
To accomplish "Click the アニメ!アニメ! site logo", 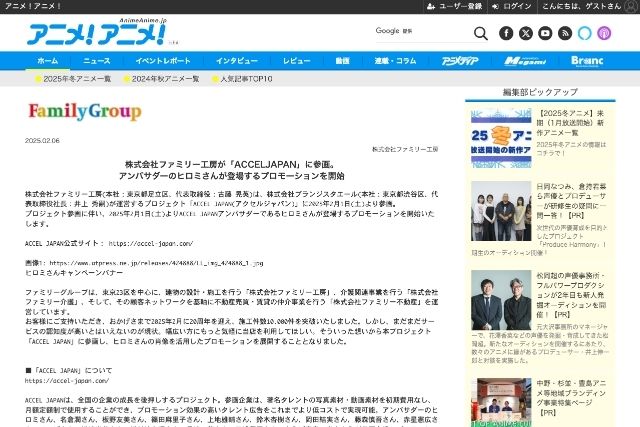I will 97,33.
